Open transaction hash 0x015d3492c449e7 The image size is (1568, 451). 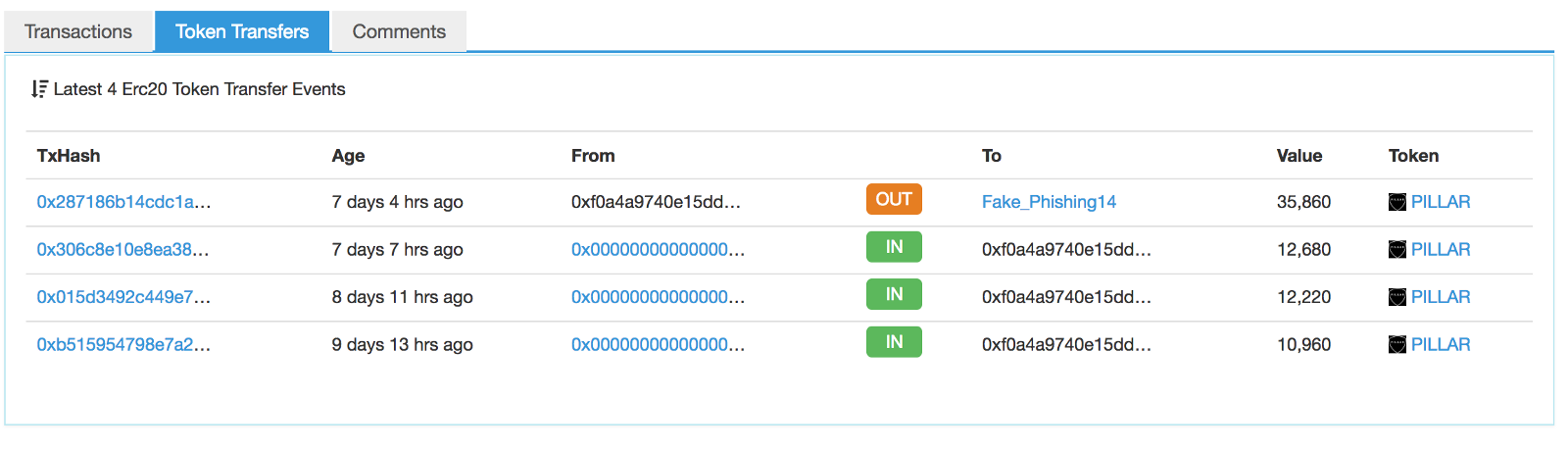tap(123, 297)
